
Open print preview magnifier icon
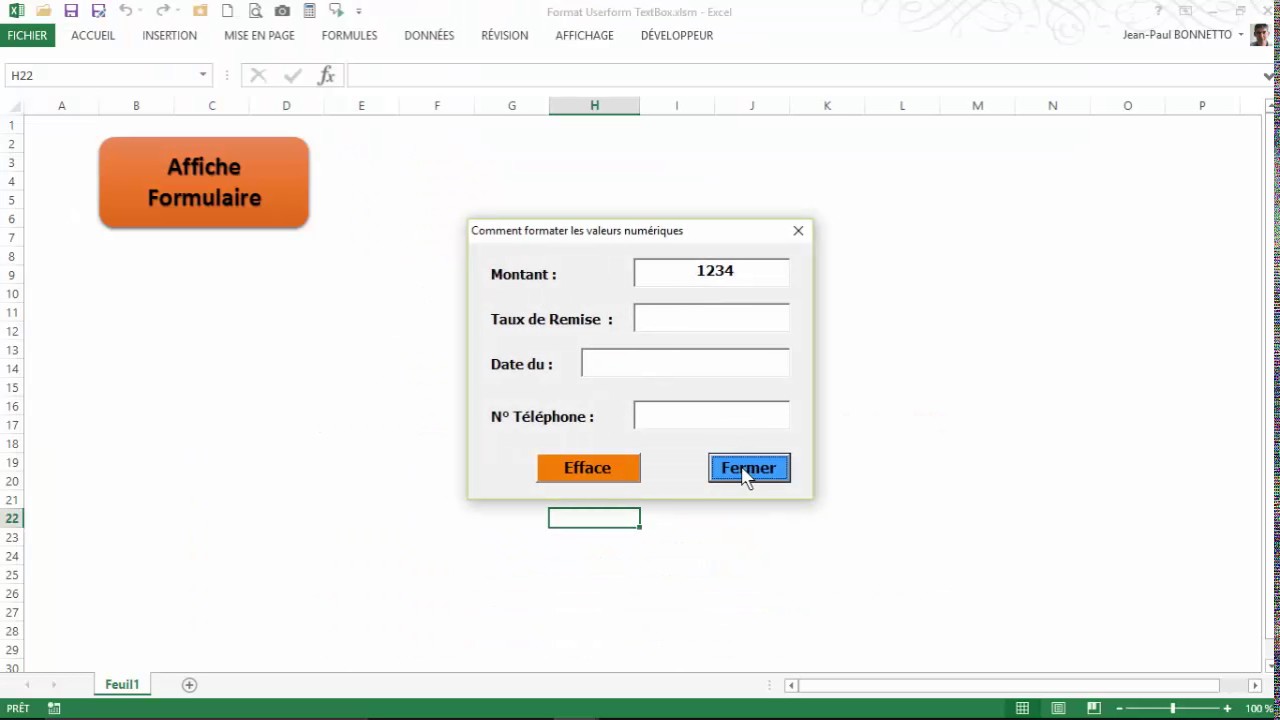click(x=255, y=11)
